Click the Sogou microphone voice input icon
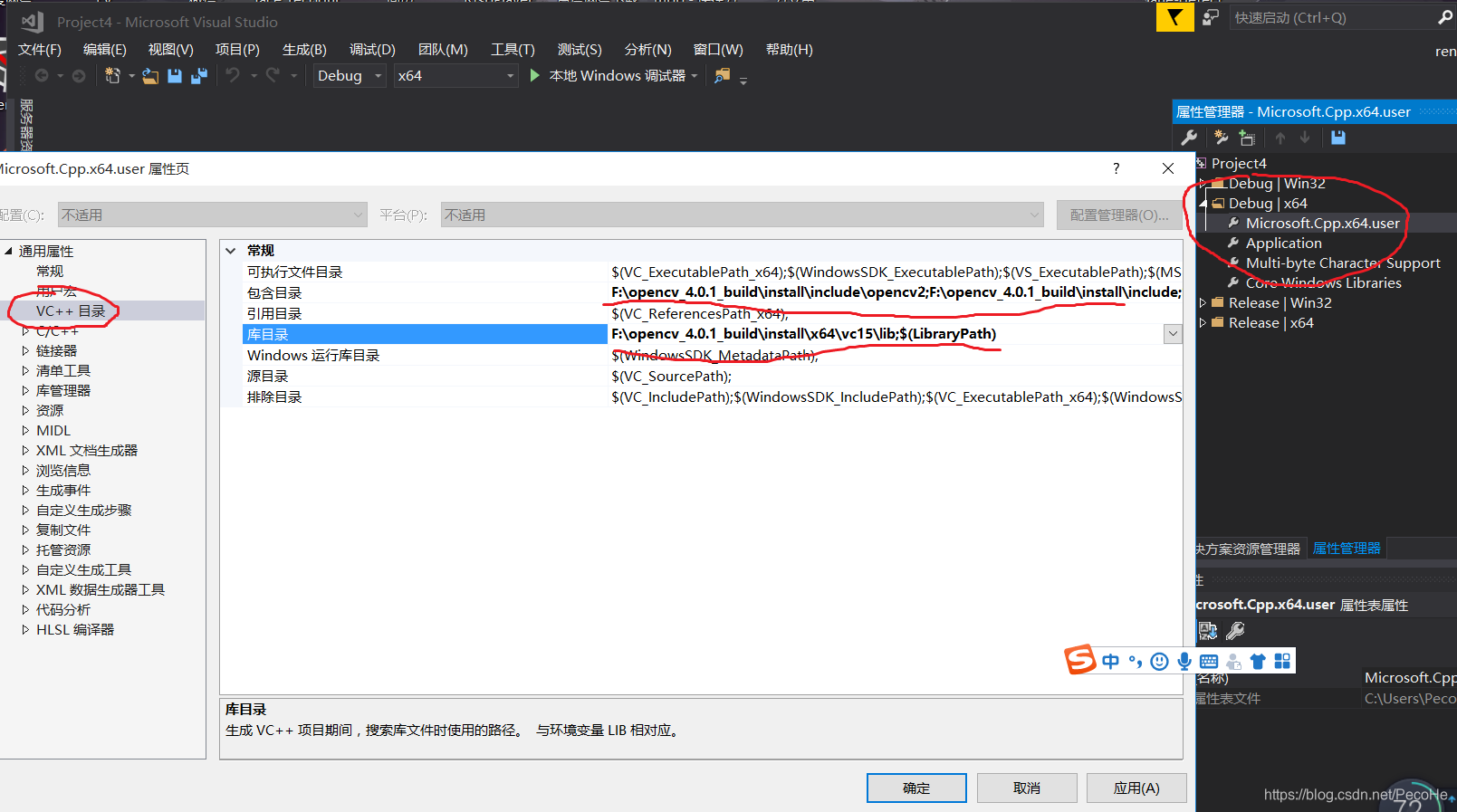1457x812 pixels. 1184,662
